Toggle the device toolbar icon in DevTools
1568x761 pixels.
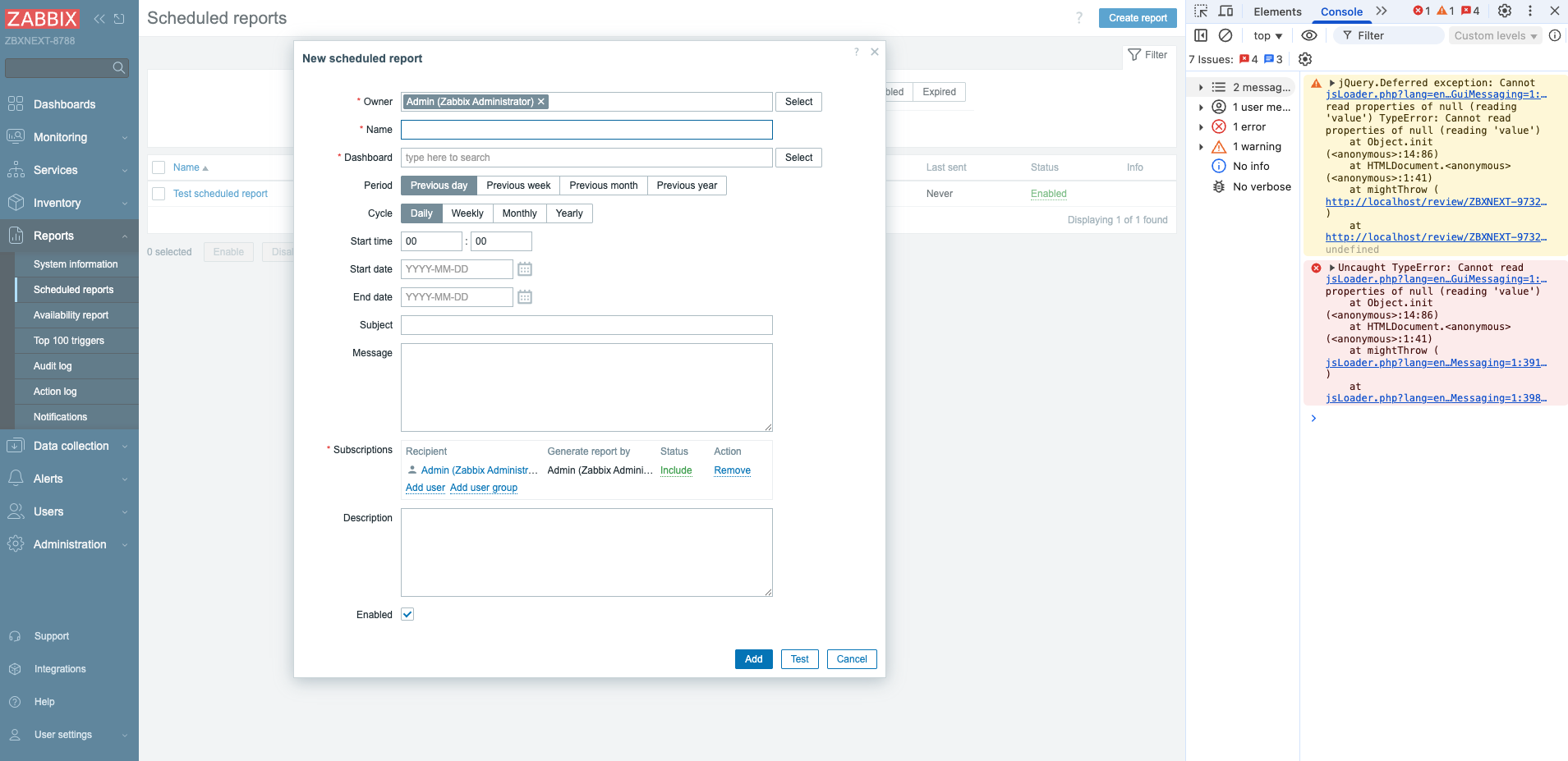click(1225, 11)
